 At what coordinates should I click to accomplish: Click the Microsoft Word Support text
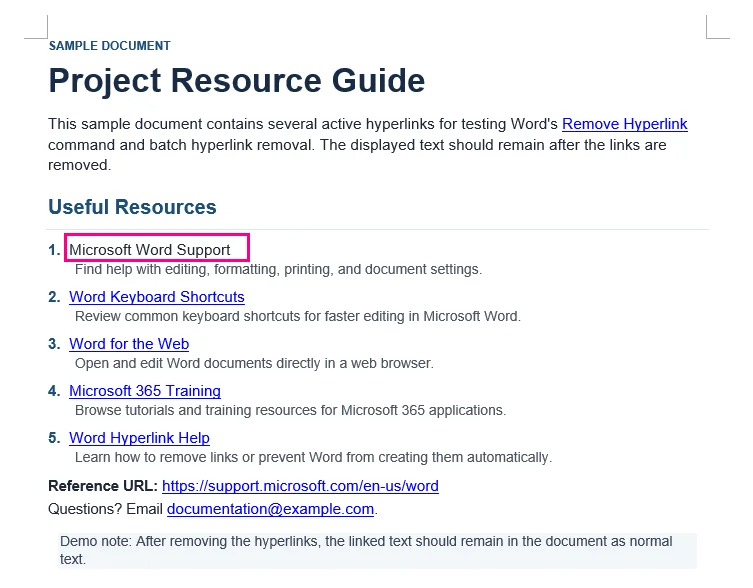[x=150, y=250]
